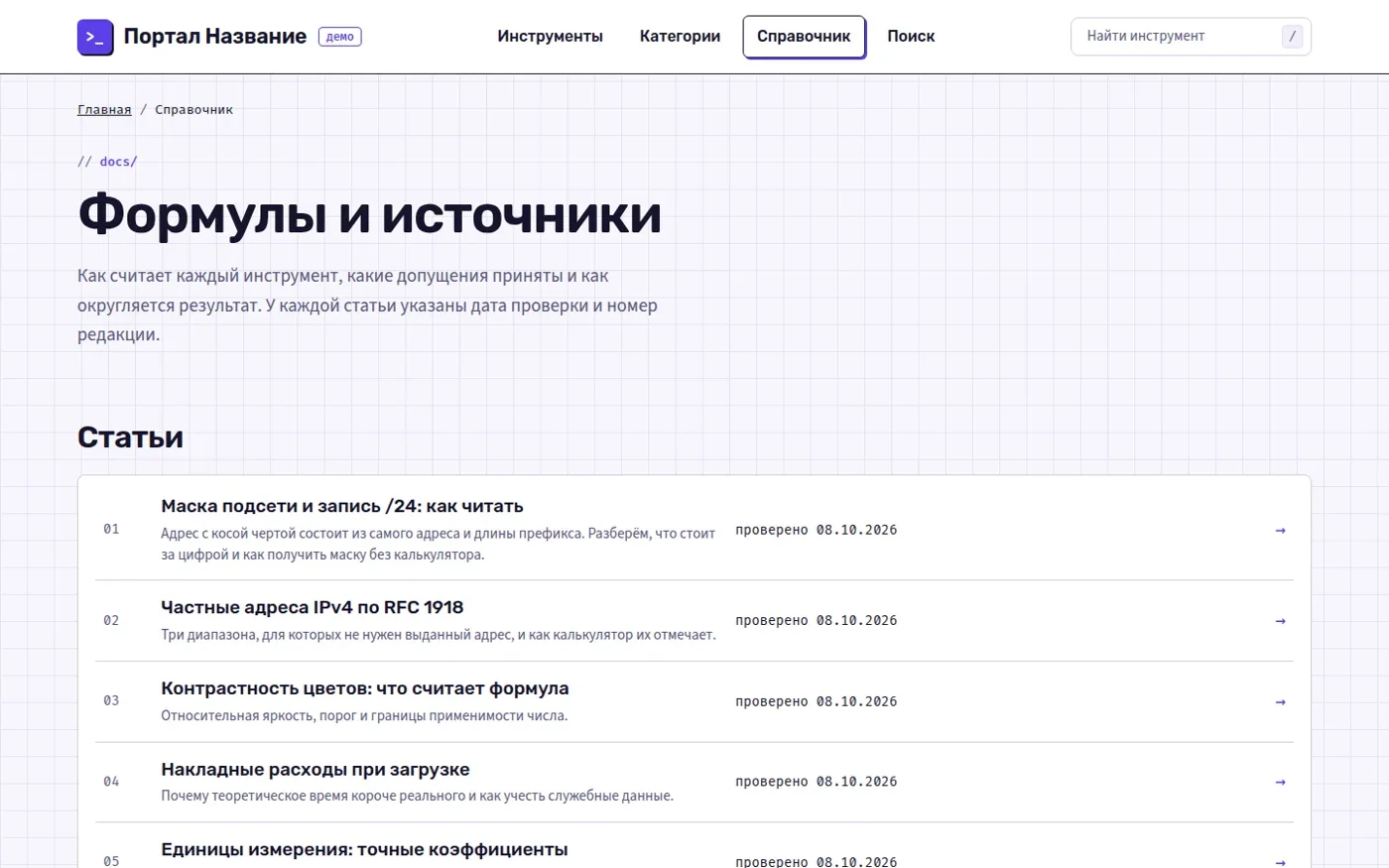
Task: Select the Справочник navigation tab
Action: pos(804,37)
